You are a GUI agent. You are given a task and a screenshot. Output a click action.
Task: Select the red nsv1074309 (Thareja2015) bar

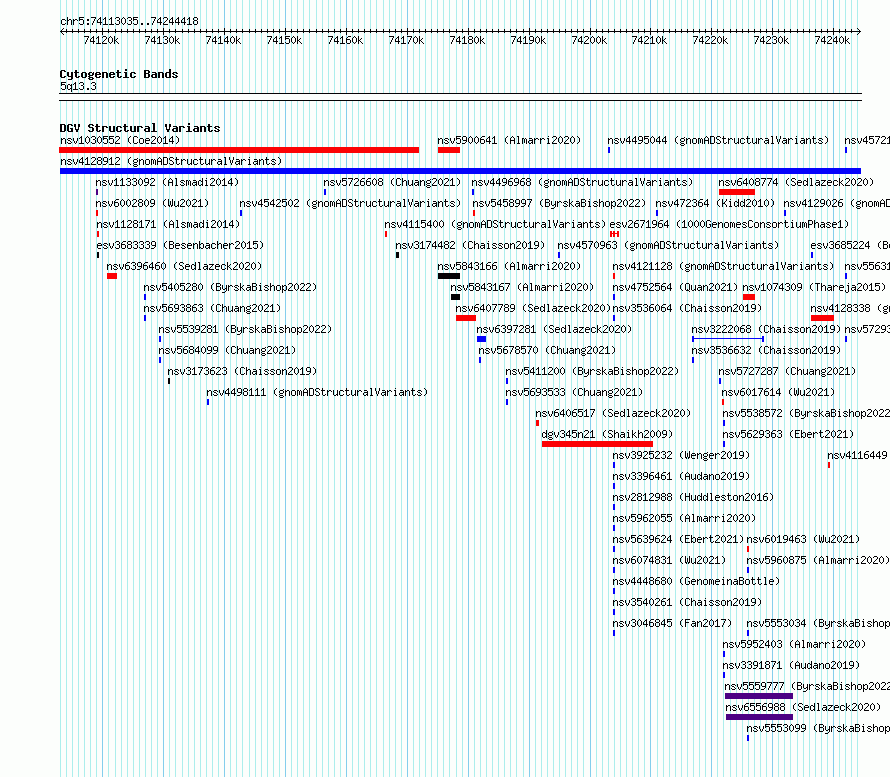[x=749, y=297]
